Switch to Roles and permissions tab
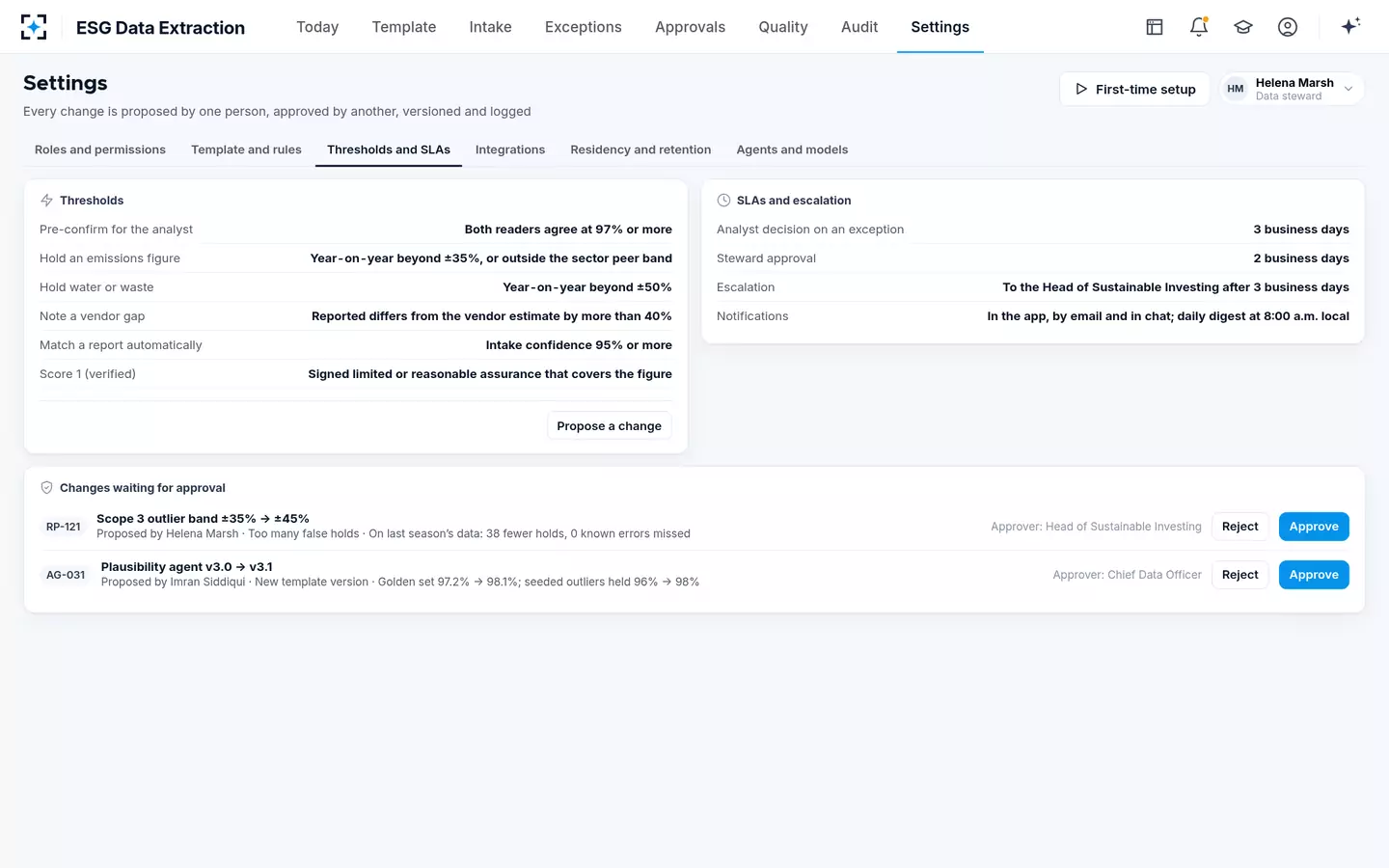This screenshot has height=868, width=1389. 100,149
